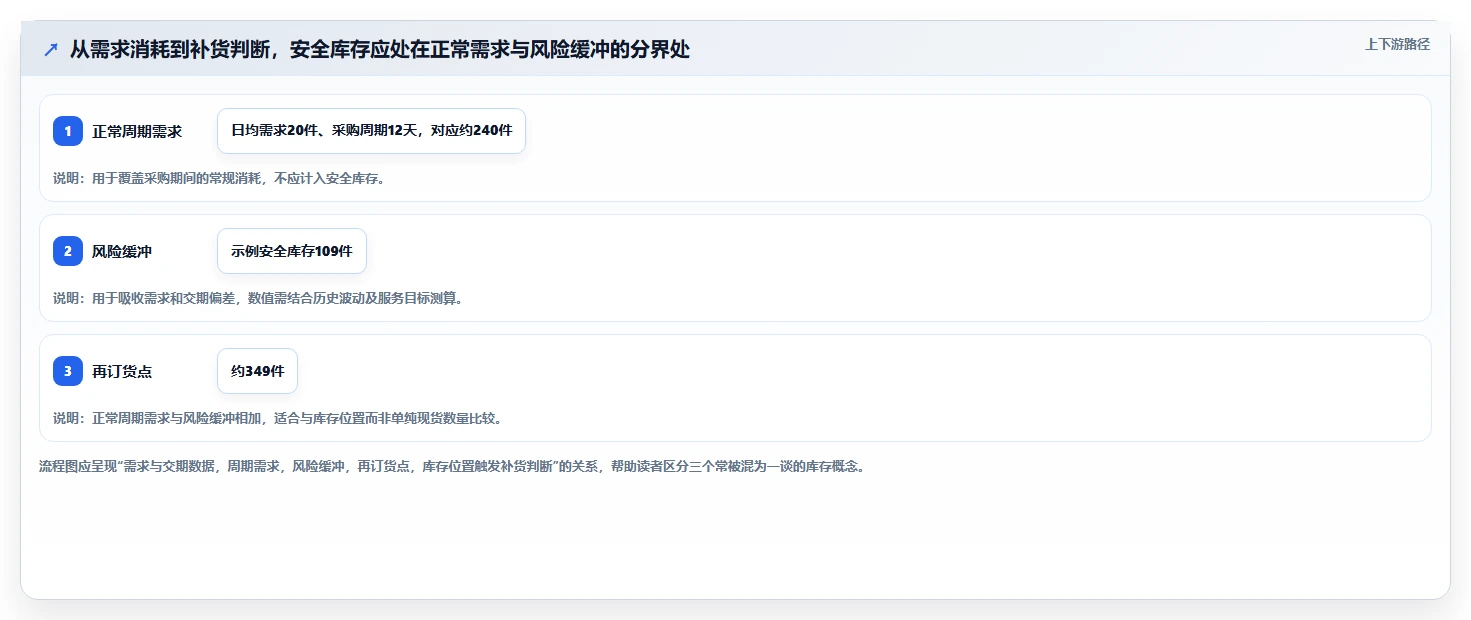Click the number 2 step badge
The height and width of the screenshot is (620, 1471).
68,251
